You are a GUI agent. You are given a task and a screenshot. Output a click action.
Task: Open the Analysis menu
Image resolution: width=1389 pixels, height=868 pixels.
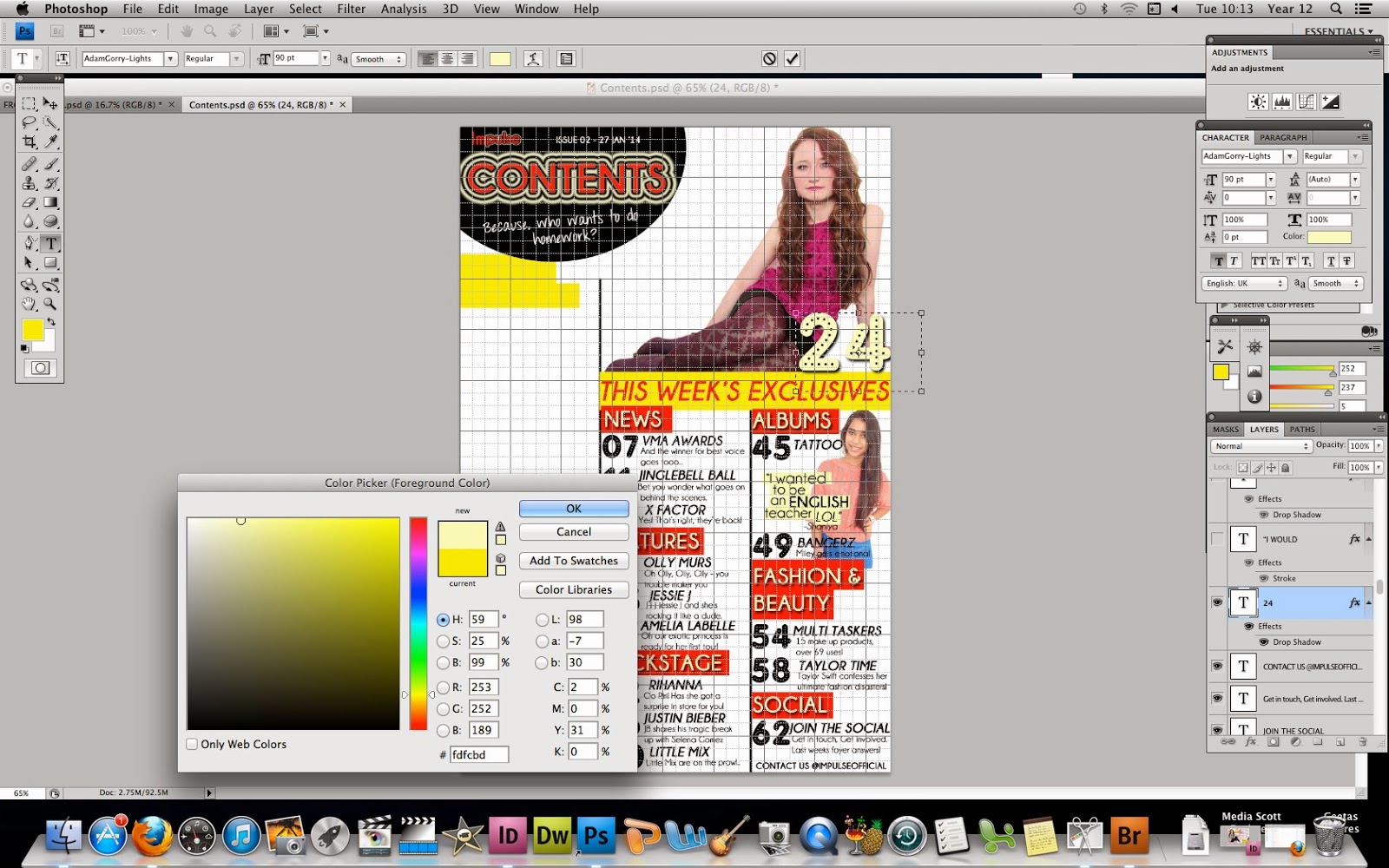(x=404, y=9)
